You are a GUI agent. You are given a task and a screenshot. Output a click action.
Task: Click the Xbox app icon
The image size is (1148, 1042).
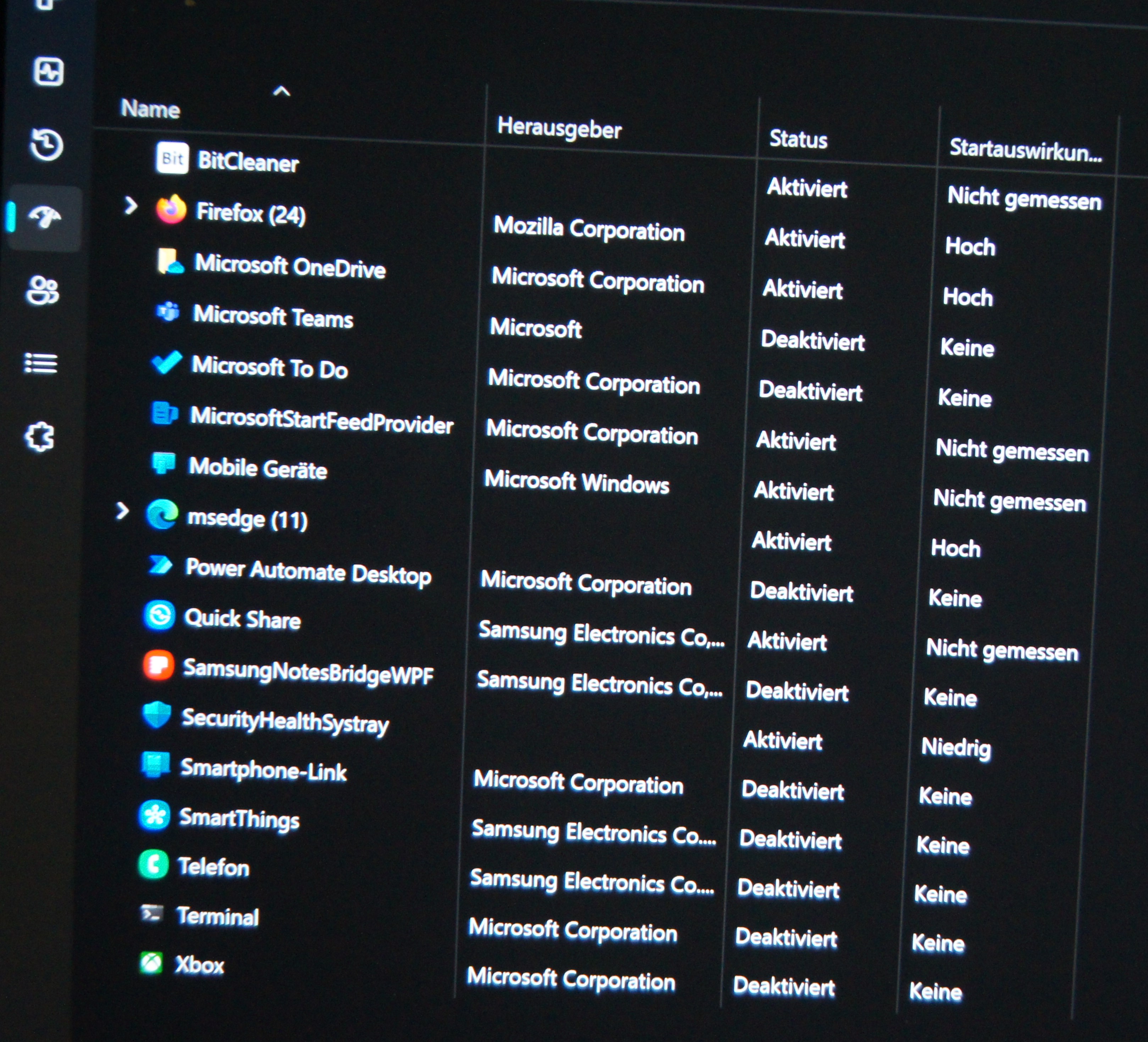151,963
